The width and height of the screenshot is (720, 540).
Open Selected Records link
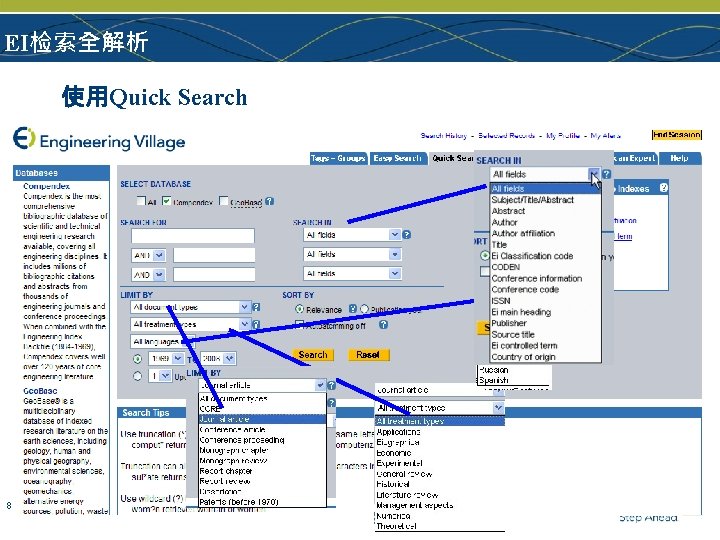click(506, 135)
